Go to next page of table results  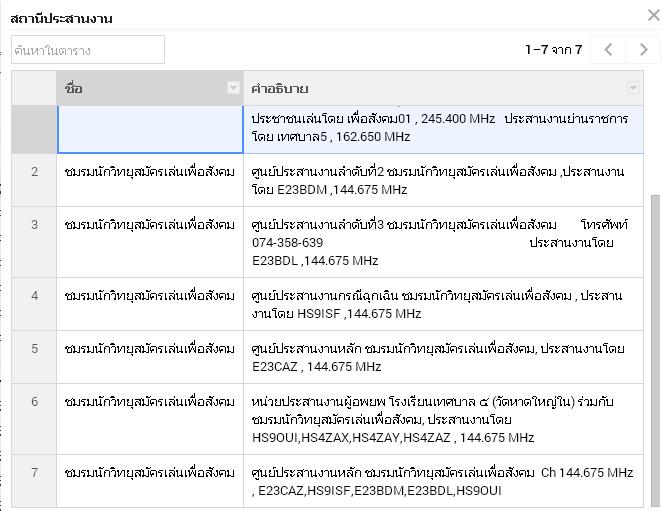coord(643,50)
